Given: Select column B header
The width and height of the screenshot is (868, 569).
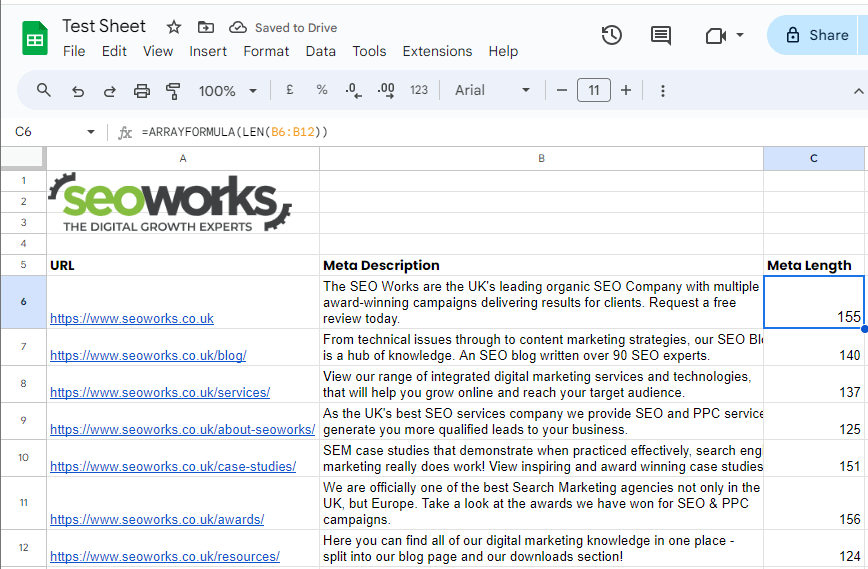Looking at the screenshot, I should coord(541,159).
